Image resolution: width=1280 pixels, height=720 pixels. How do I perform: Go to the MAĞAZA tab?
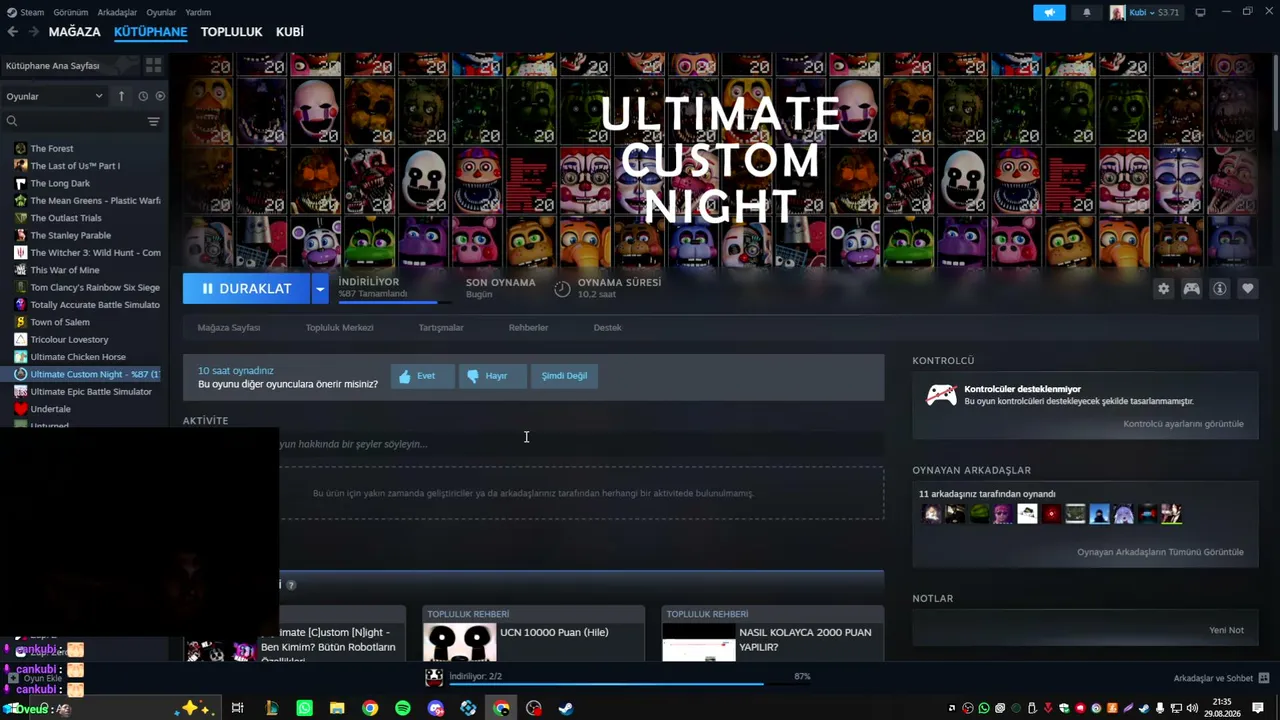[74, 32]
